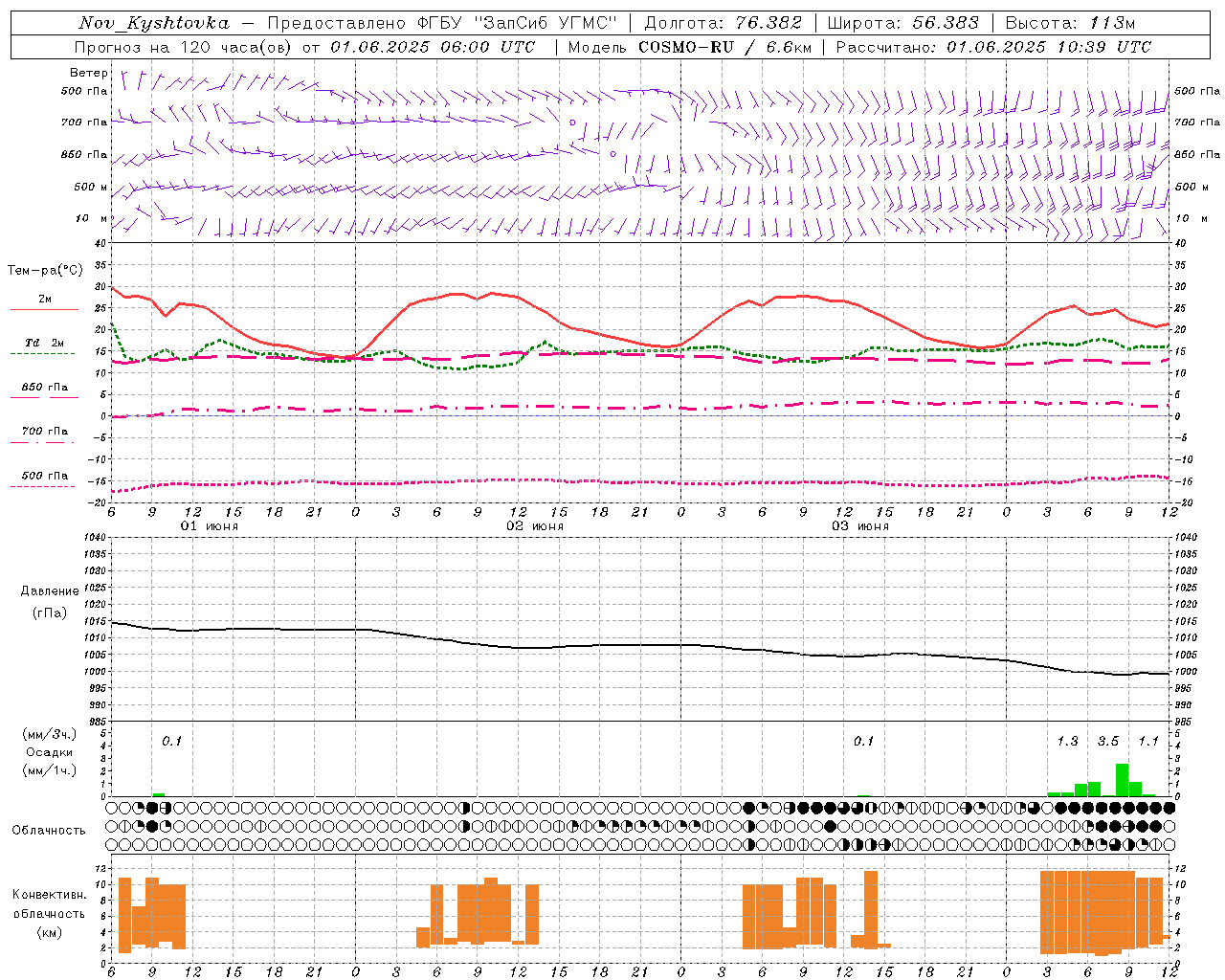Click the "02 июня" date label
This screenshot has height=980, width=1225.
pyautogui.click(x=534, y=526)
